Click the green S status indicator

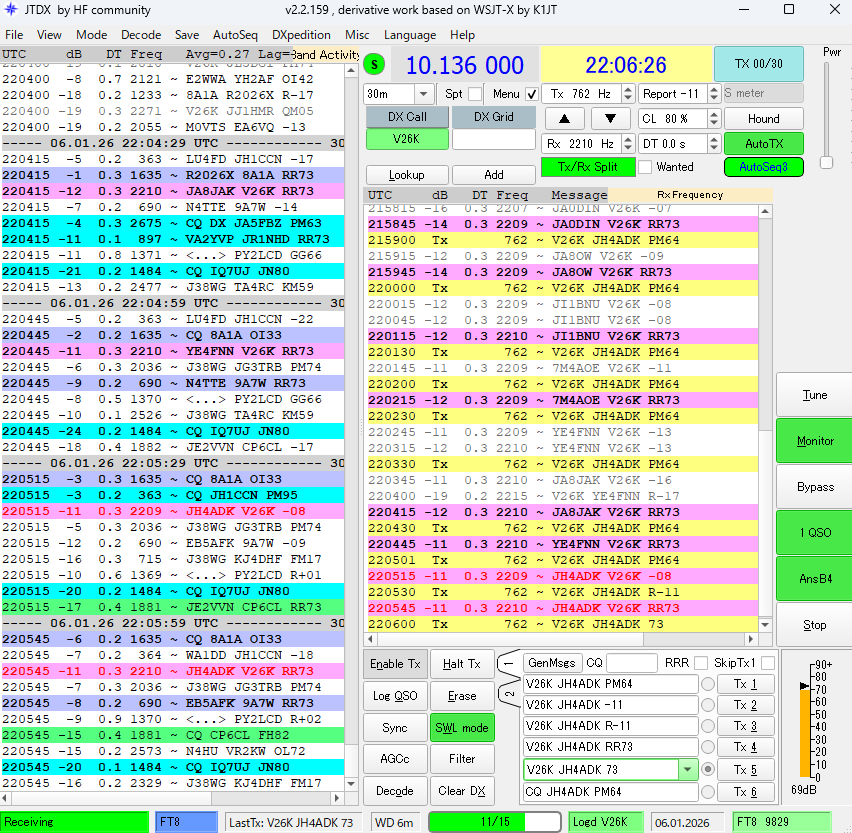click(375, 65)
